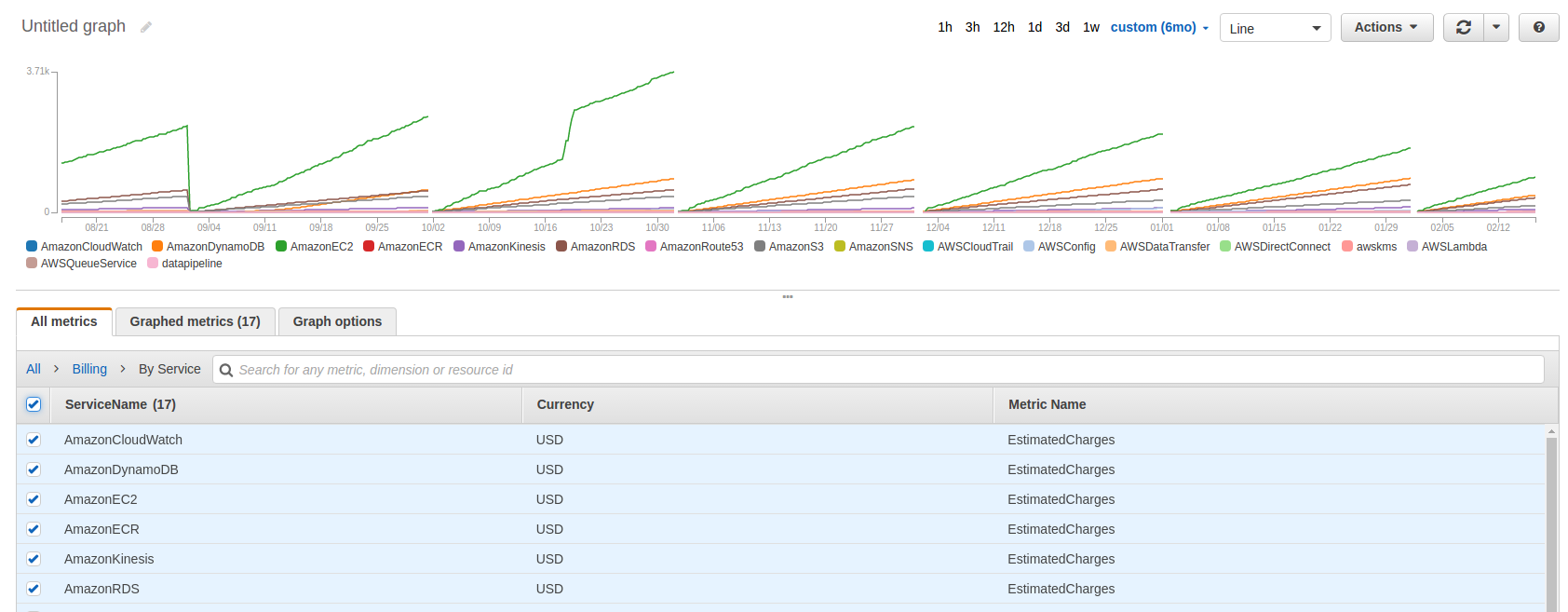
Task: Click AmazonCloudWatch service name cell
Action: [123, 440]
